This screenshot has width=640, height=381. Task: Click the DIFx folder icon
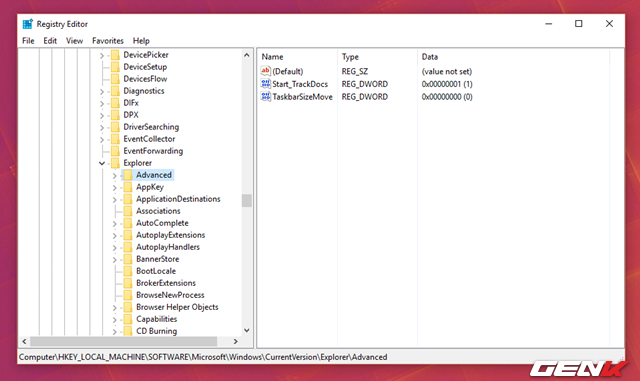point(116,103)
